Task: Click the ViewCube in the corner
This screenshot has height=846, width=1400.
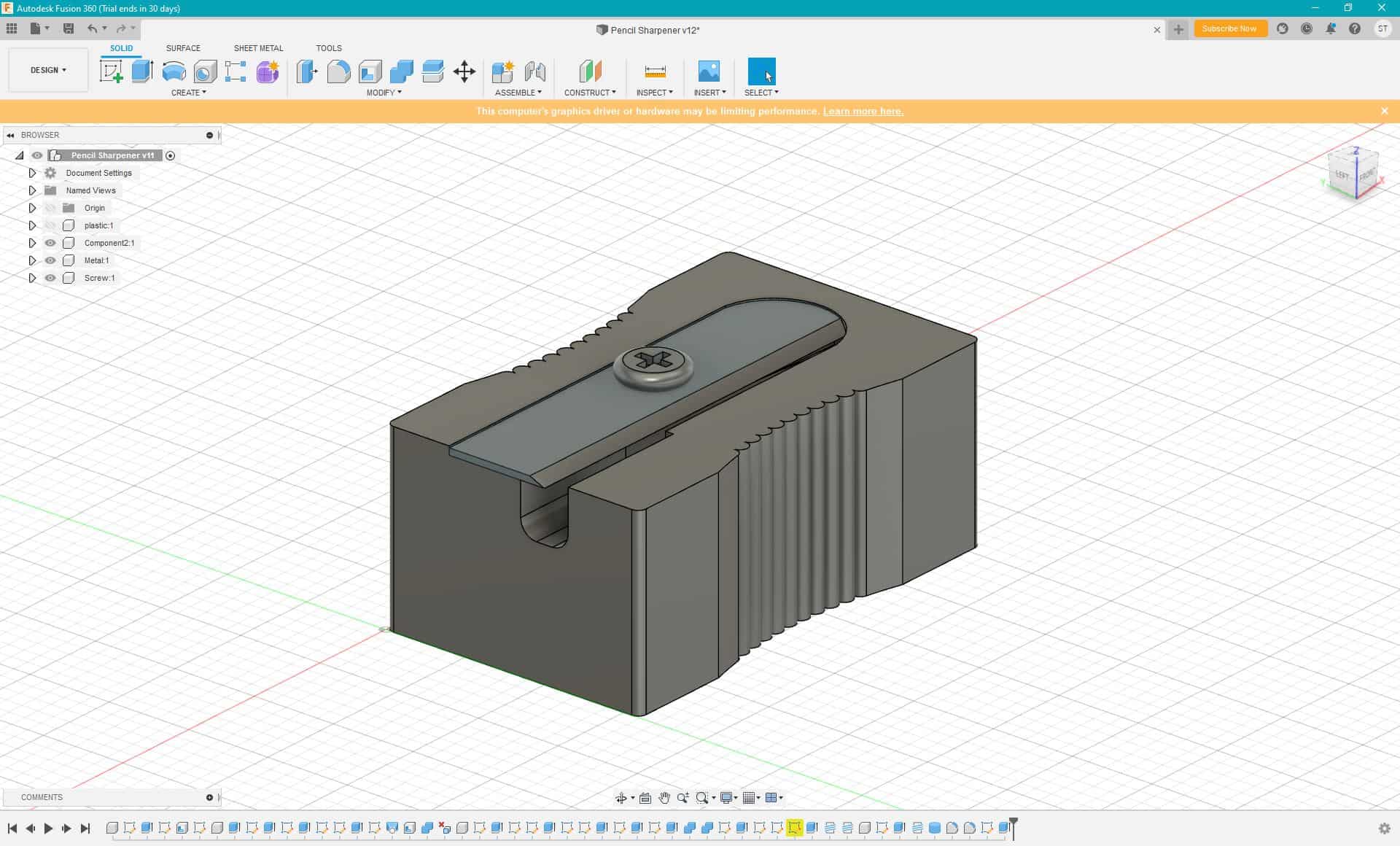Action: click(1354, 173)
